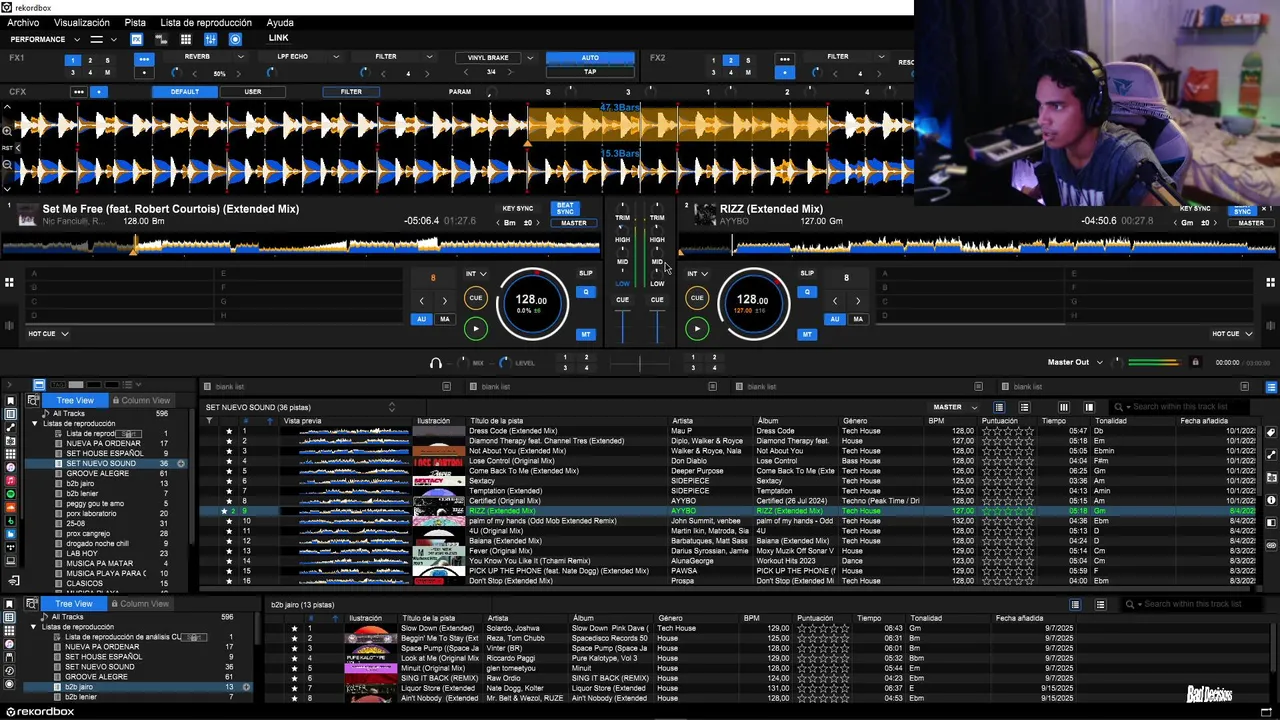Switch upper panel to Column View tab

(x=140, y=400)
